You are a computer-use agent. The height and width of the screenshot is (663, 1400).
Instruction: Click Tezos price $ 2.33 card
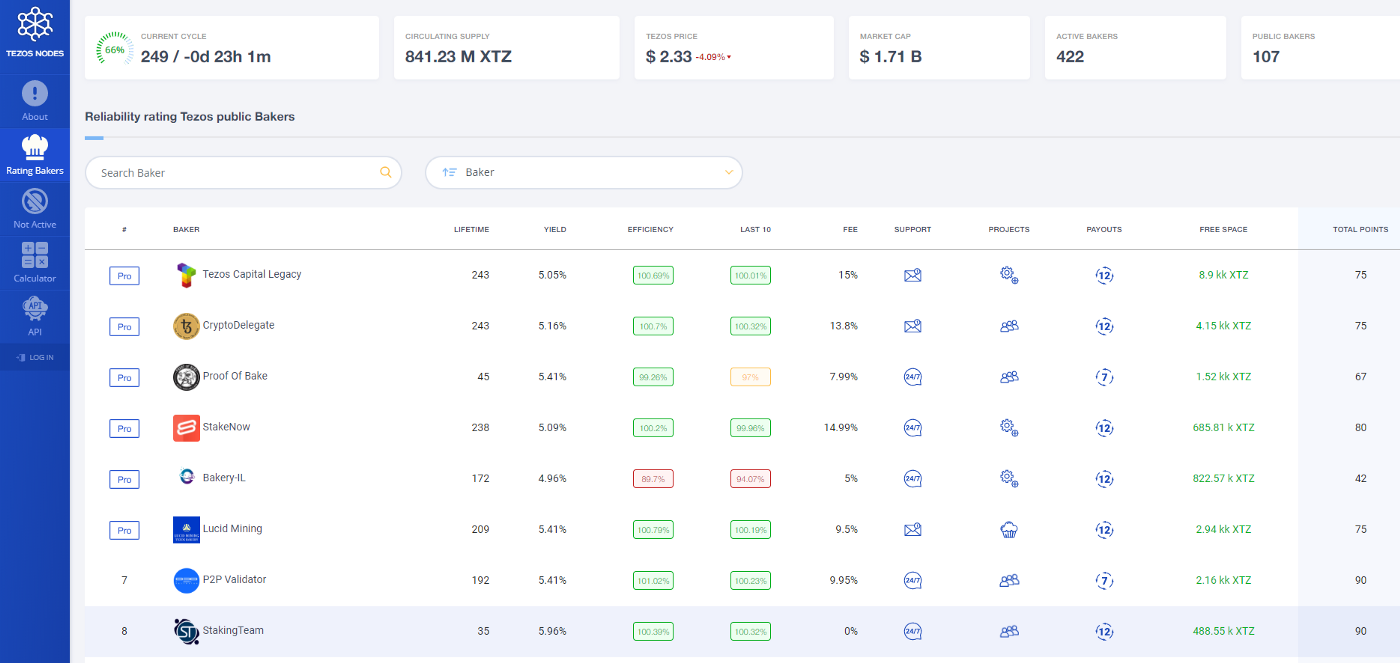point(734,48)
